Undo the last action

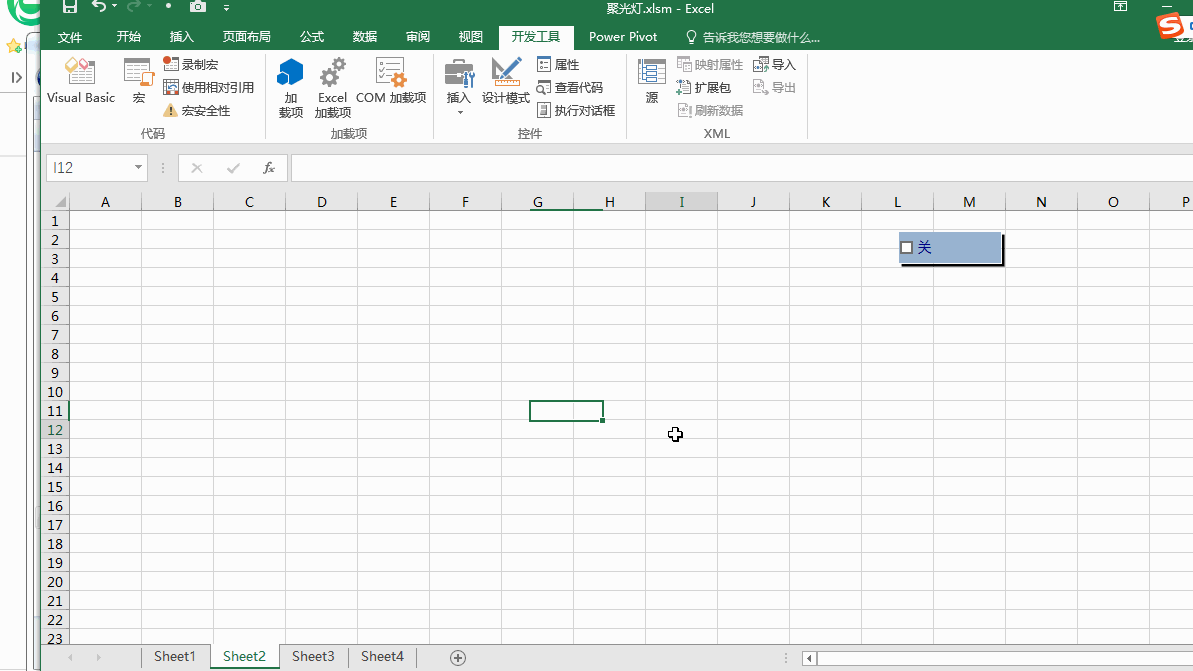point(99,6)
